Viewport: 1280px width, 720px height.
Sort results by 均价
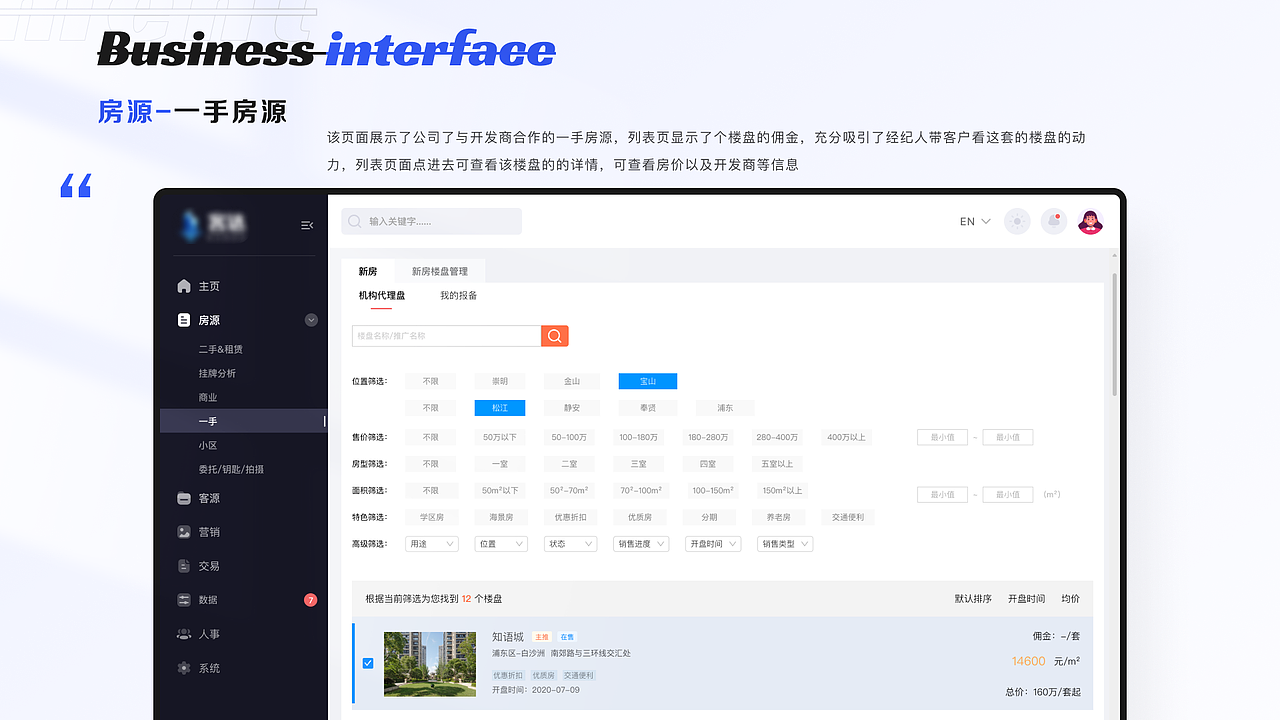coord(1070,599)
